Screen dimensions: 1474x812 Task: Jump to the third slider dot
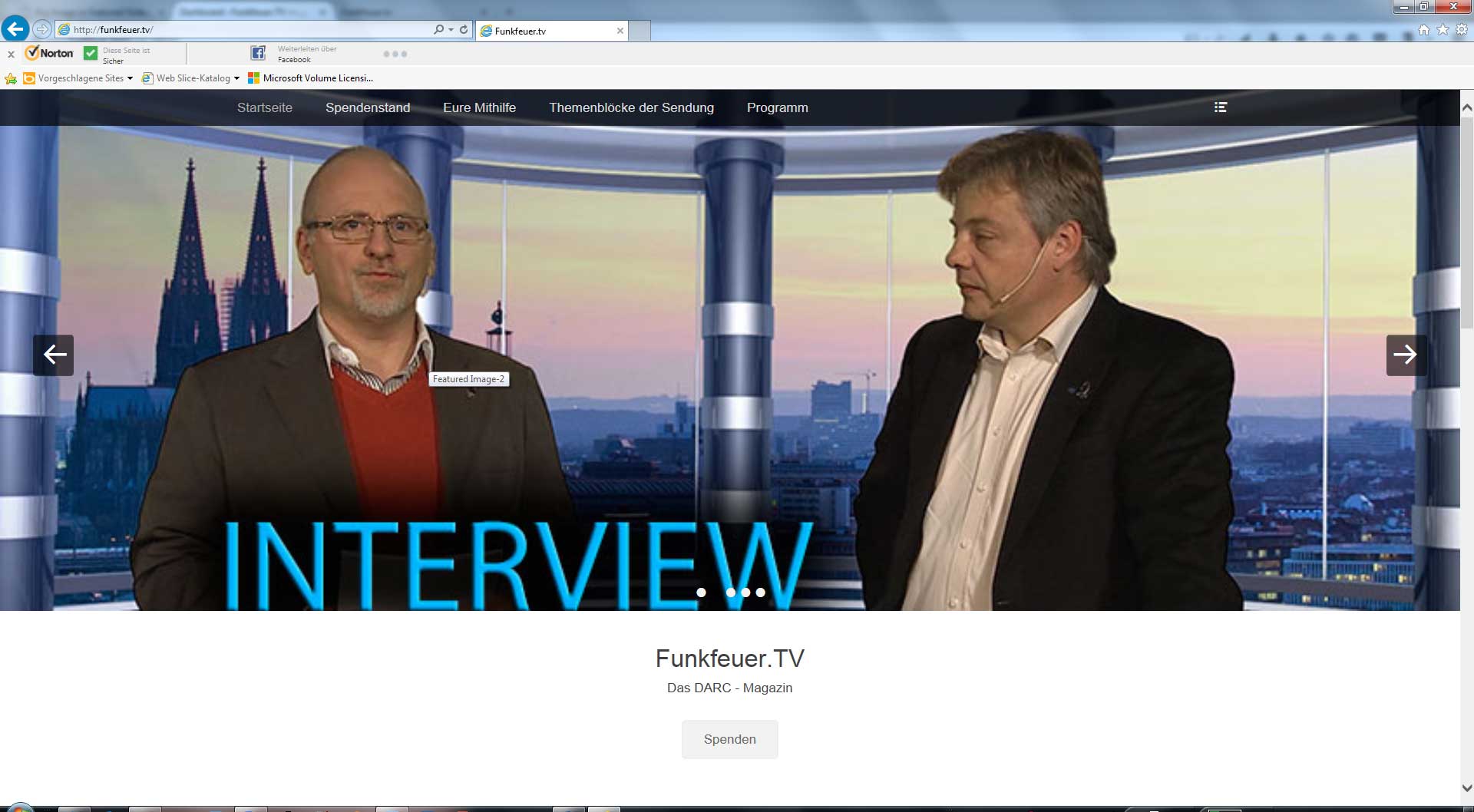coord(745,592)
